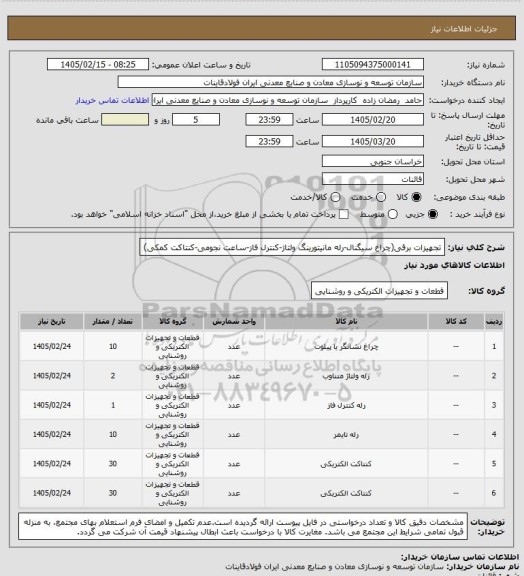
Task: Click the buyer notes text box
Action: coord(243,526)
